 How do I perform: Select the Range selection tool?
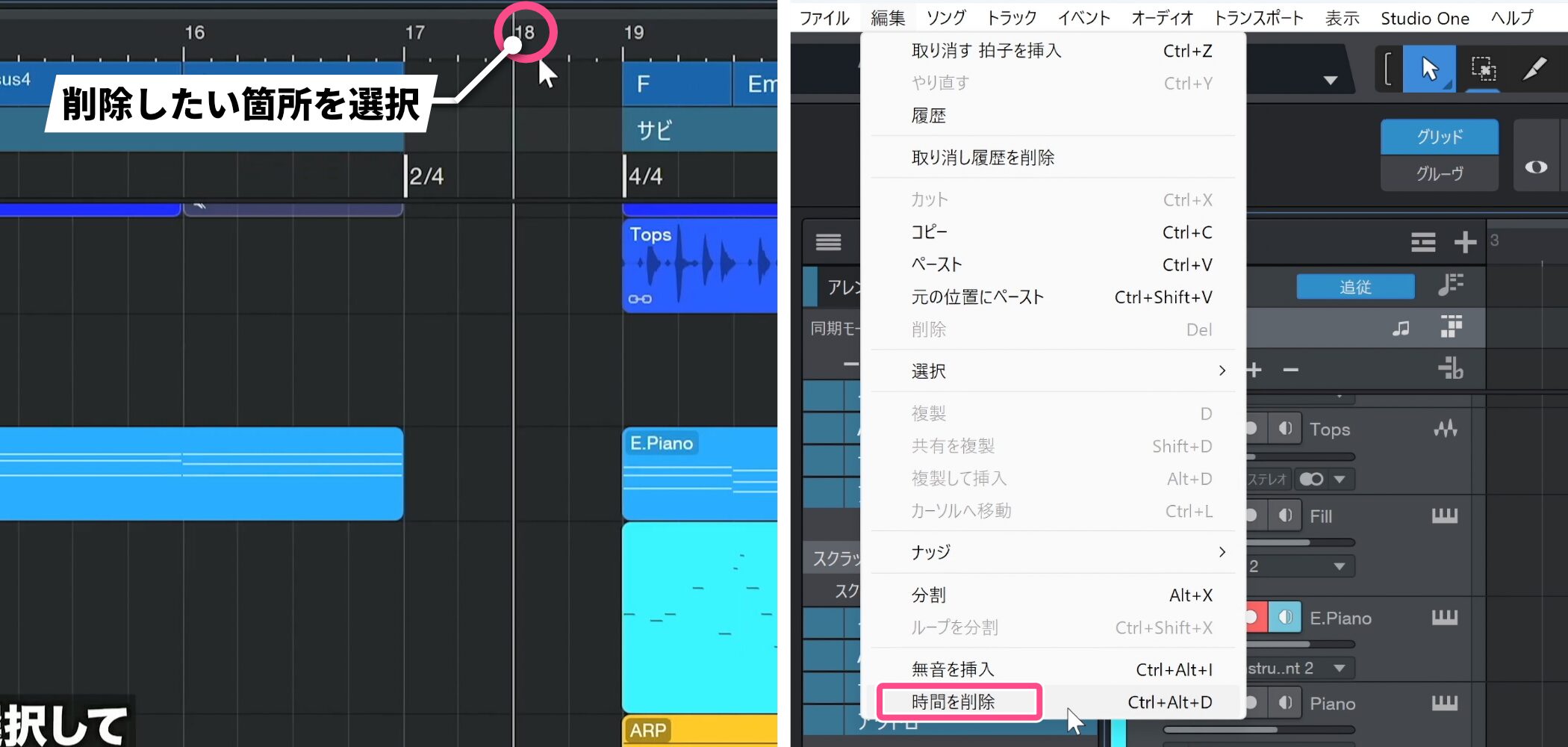coord(1483,69)
